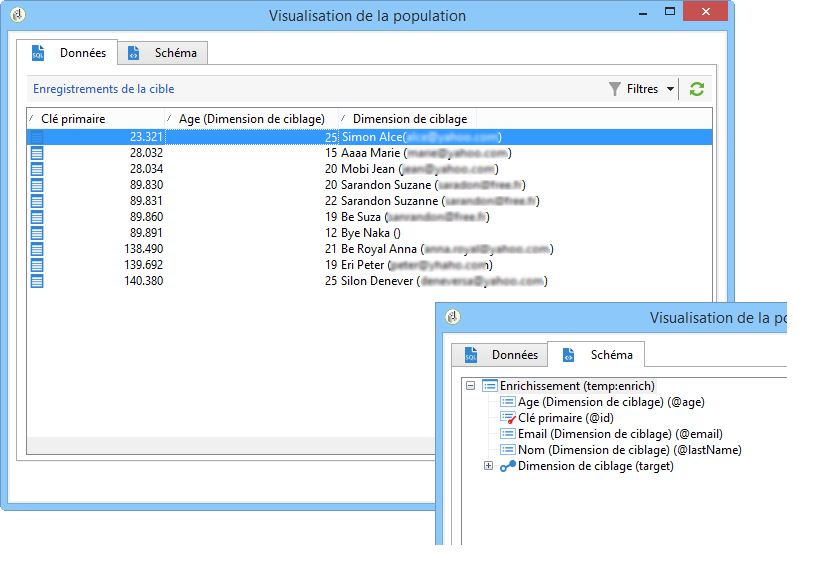Click the Bye Naka record name
The height and width of the screenshot is (572, 833).
coord(365,233)
